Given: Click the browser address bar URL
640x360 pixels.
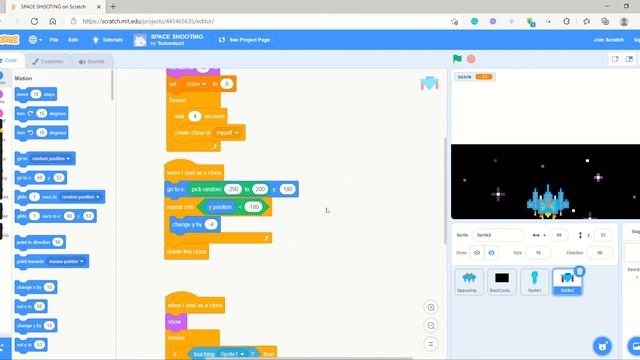Looking at the screenshot, I should point(148,21).
